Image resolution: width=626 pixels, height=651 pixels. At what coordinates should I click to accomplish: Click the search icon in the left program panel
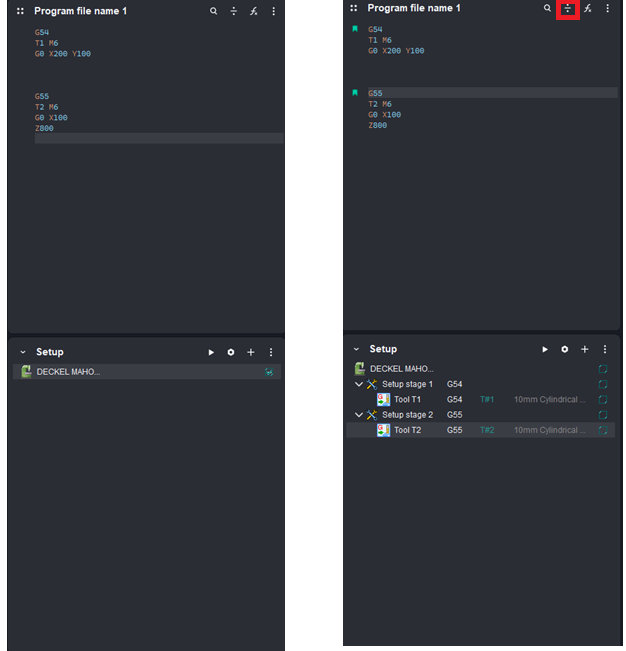pos(214,11)
